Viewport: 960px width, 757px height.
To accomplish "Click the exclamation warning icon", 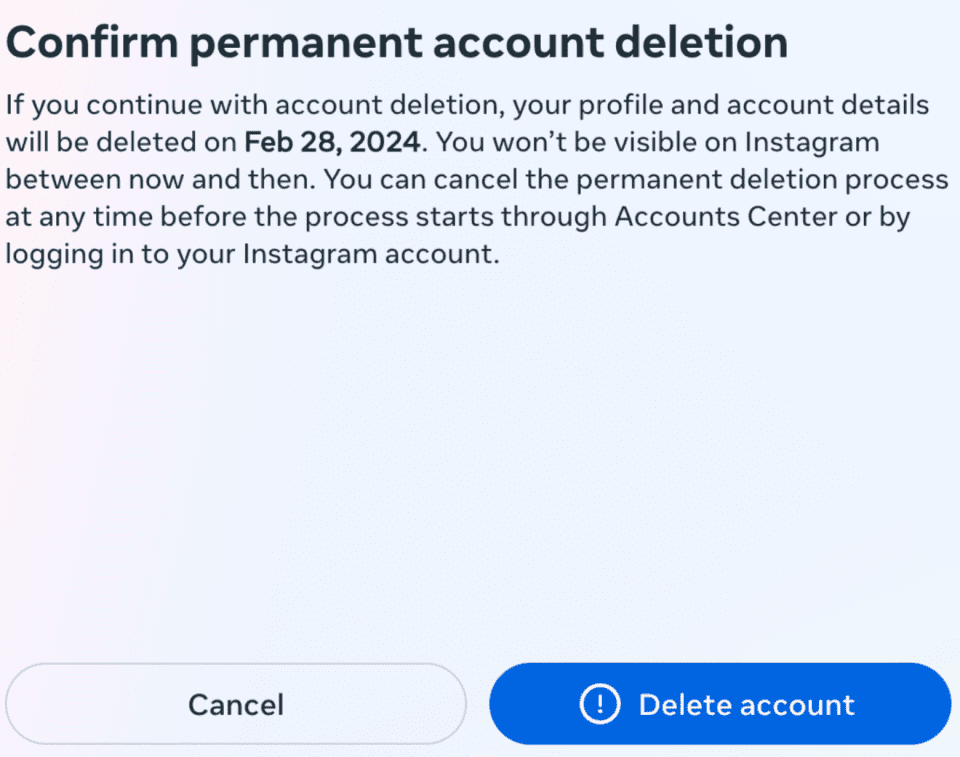I will (x=600, y=704).
